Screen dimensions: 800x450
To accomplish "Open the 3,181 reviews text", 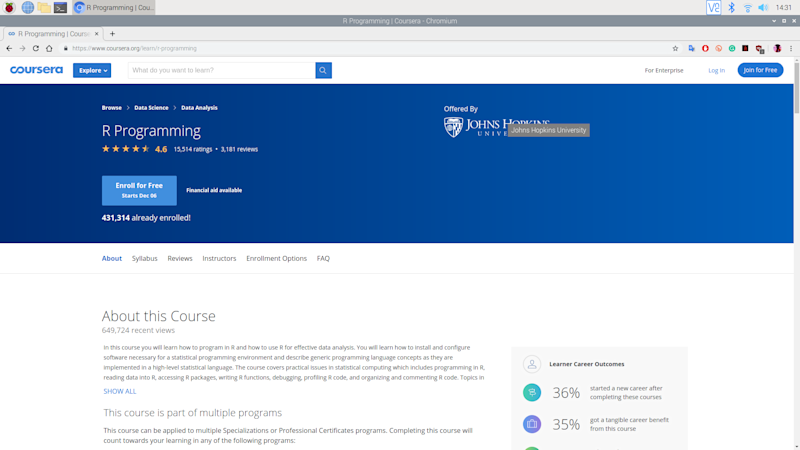I will 239,149.
